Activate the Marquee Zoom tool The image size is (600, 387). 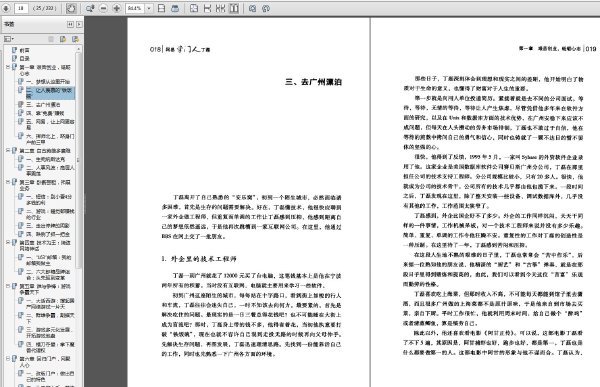coord(90,8)
